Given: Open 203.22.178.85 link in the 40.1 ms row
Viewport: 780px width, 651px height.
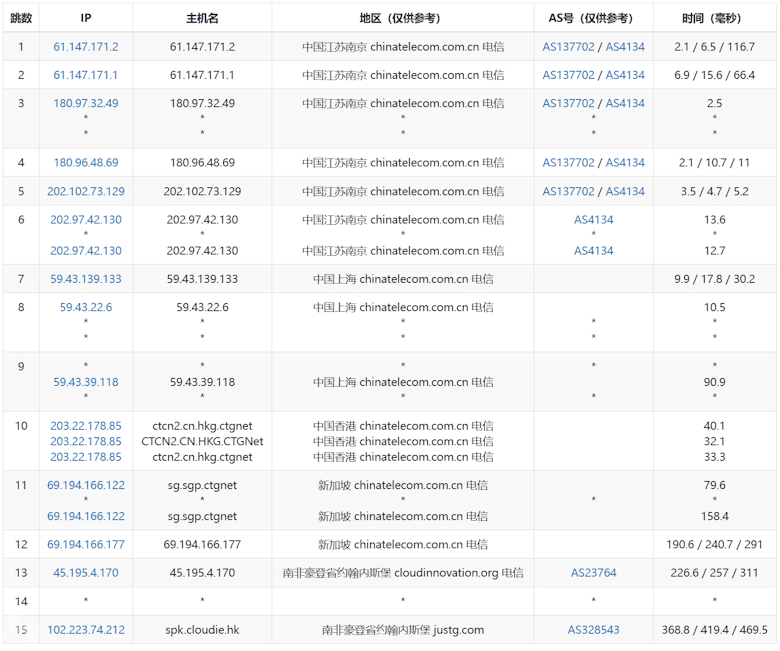Looking at the screenshot, I should [x=86, y=426].
